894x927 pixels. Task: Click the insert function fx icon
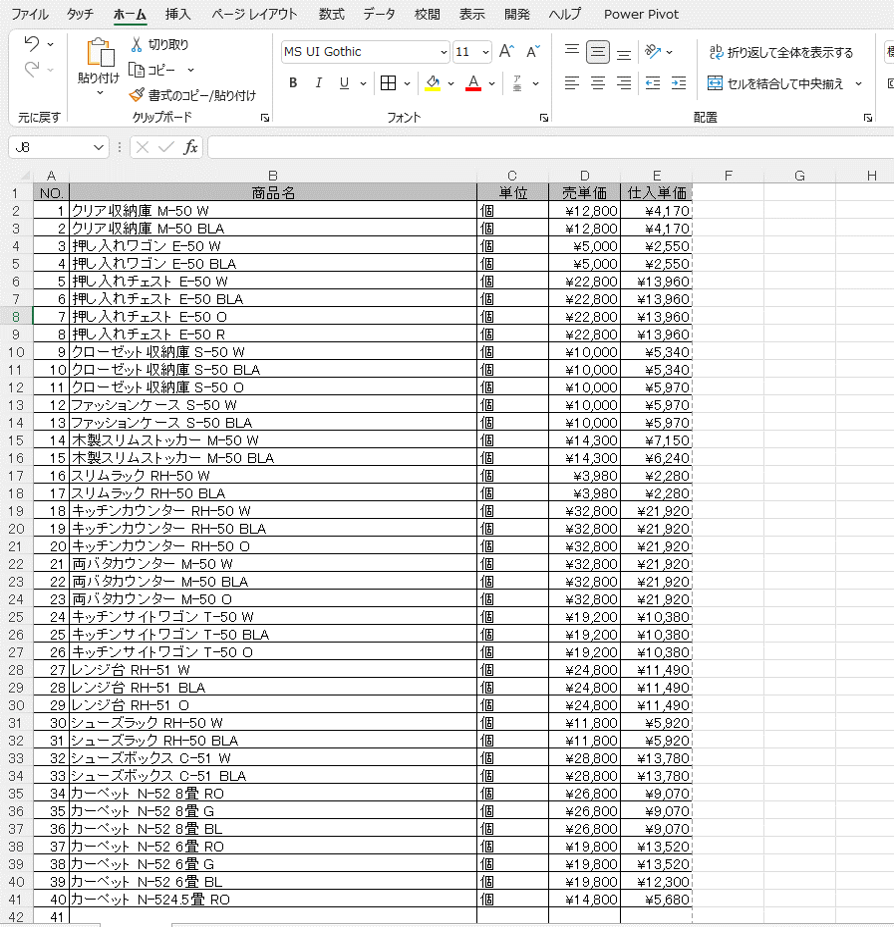click(x=190, y=147)
